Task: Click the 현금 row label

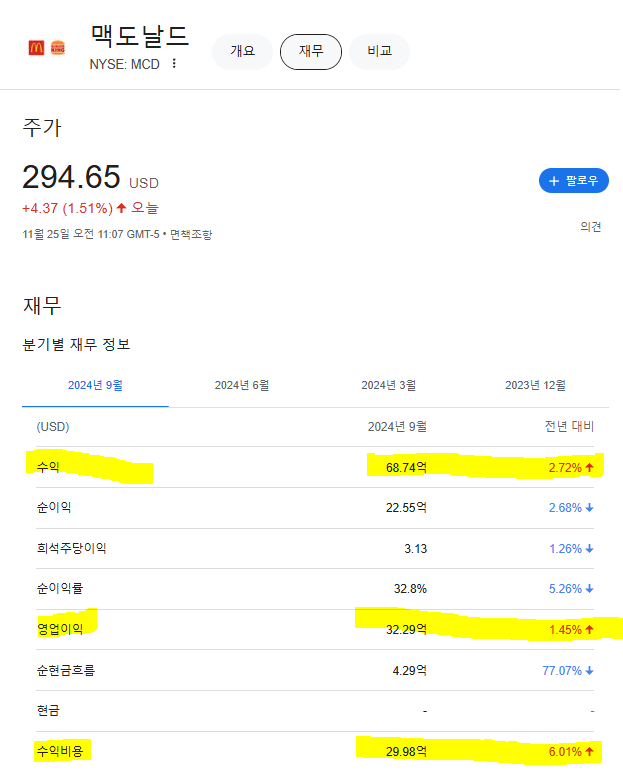Action: [48, 710]
